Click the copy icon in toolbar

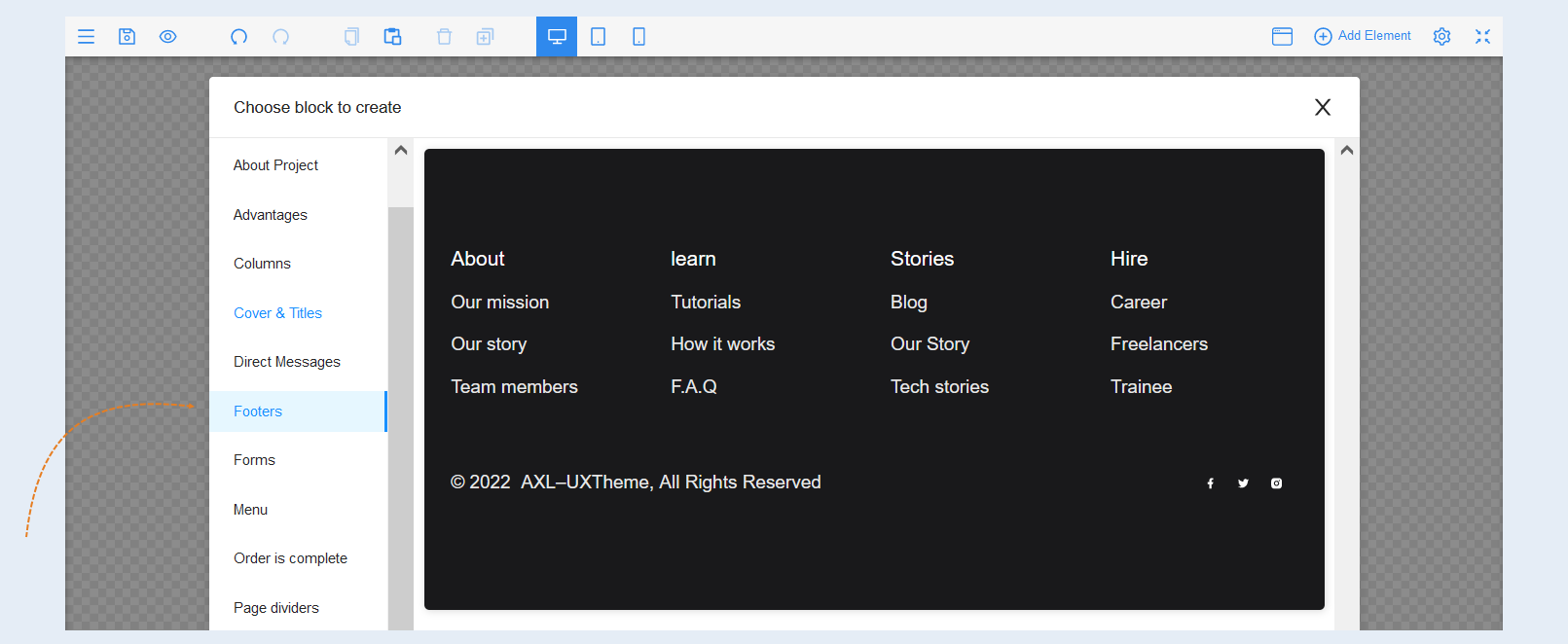coord(351,36)
